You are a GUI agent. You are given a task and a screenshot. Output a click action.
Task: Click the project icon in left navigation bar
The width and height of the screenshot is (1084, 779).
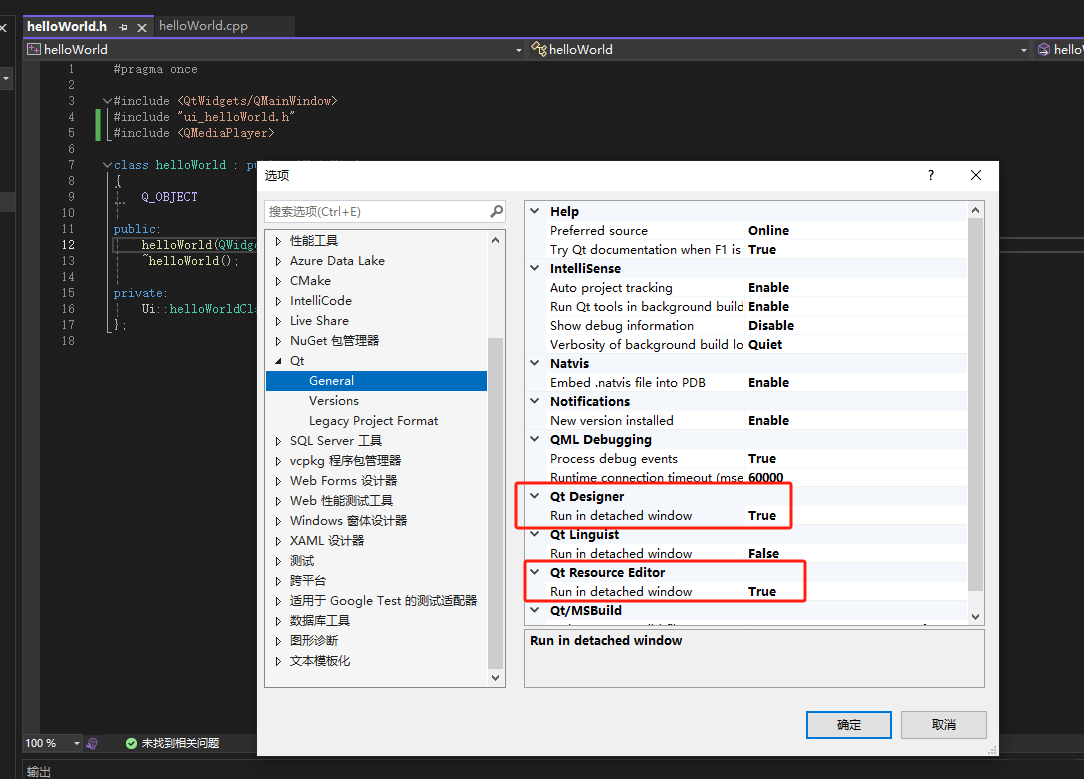34,49
